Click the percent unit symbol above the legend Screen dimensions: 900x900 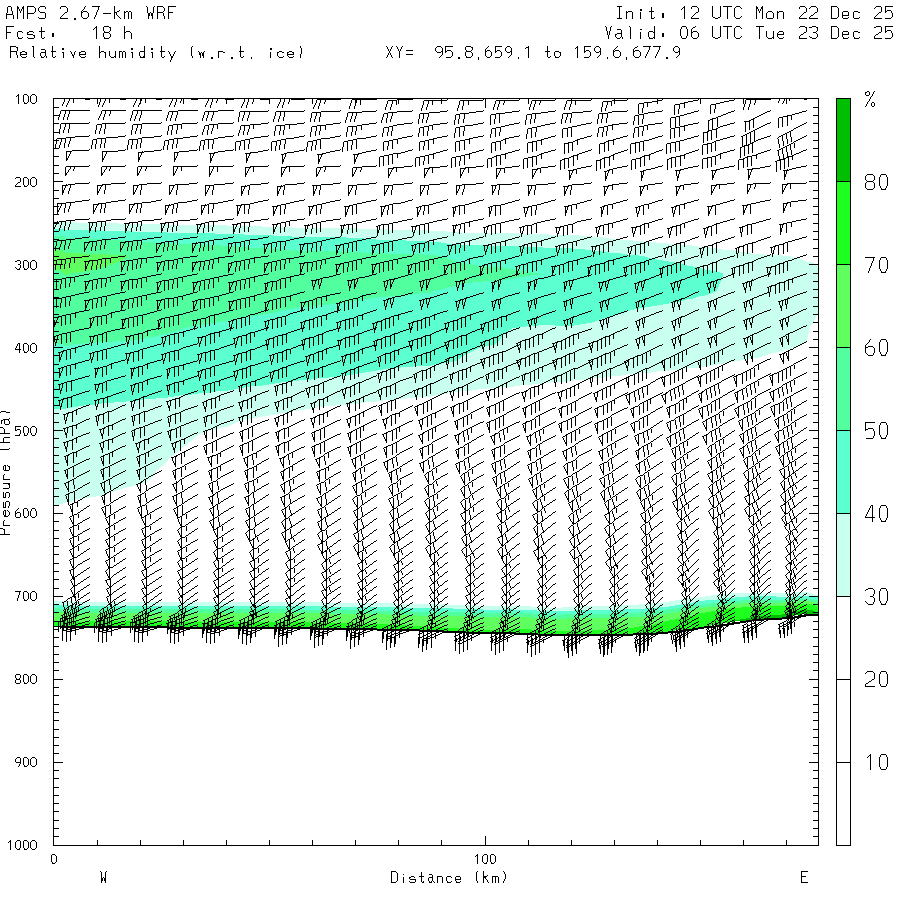point(870,100)
